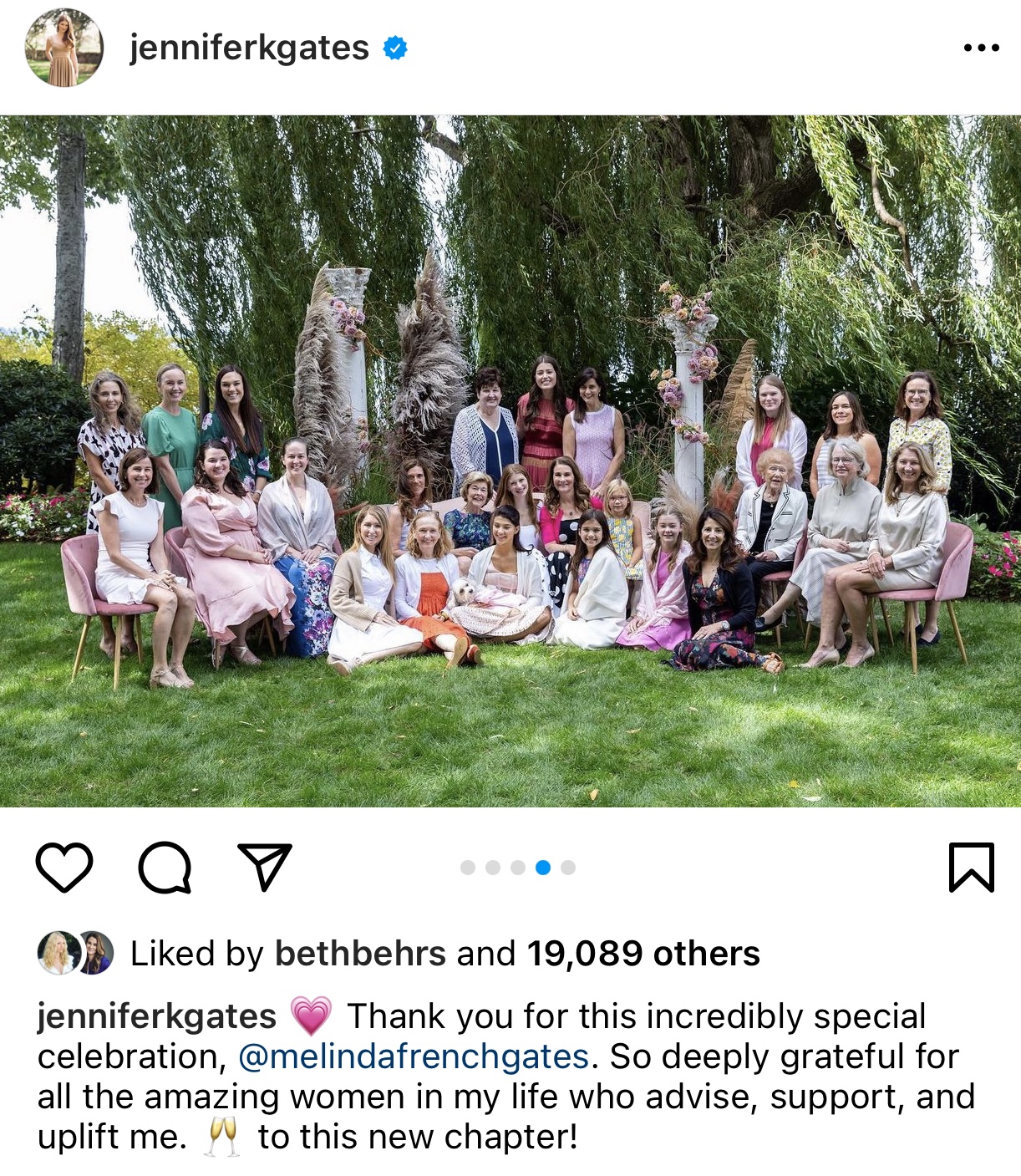Viewport: 1021px width, 1176px height.
Task: Open the three-dot more options menu
Action: click(981, 48)
